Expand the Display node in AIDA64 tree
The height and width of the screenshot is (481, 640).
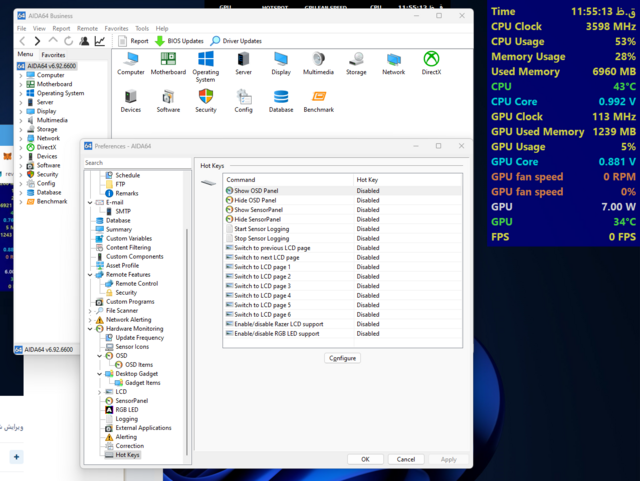pos(21,111)
